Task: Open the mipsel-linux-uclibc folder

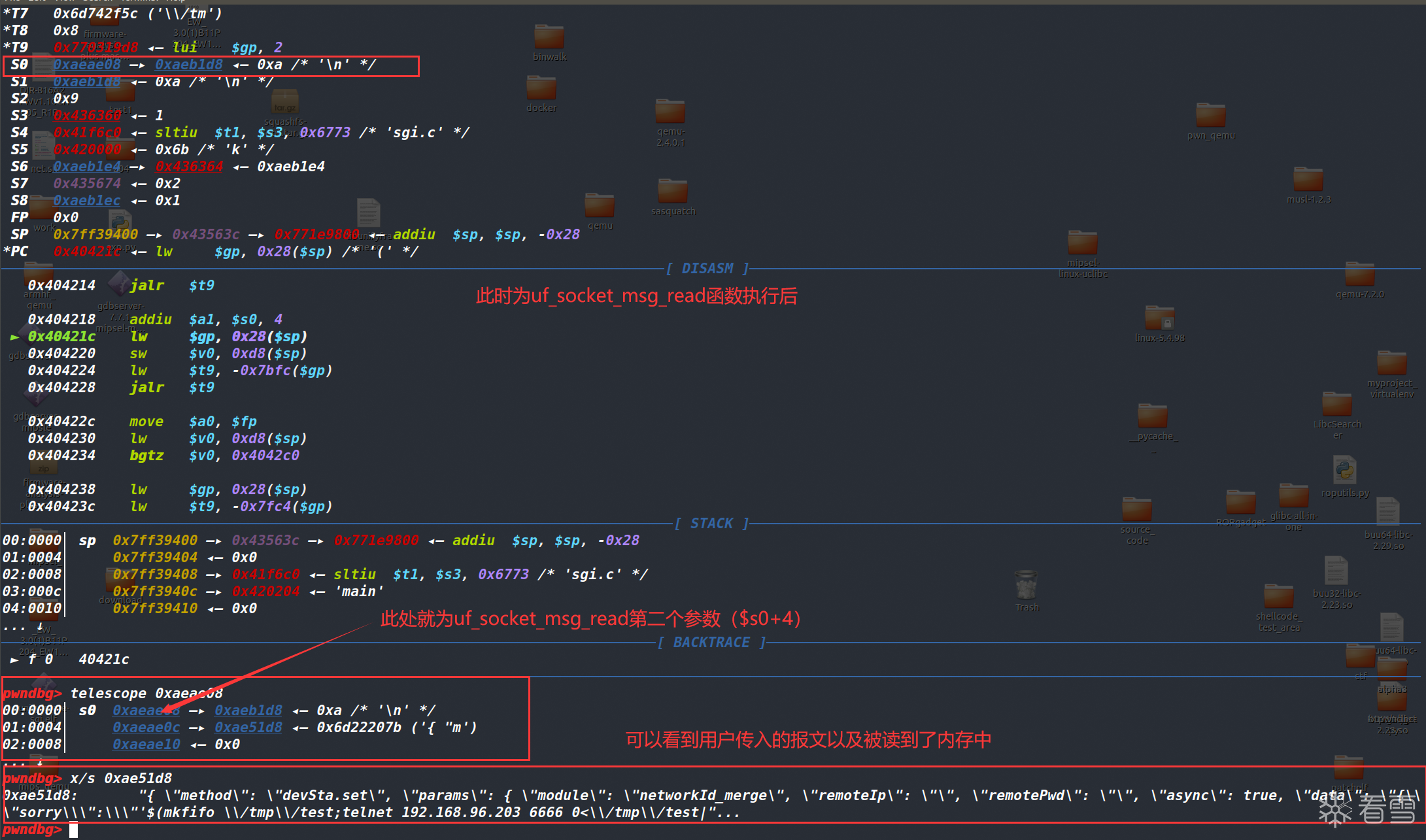Action: point(1083,243)
